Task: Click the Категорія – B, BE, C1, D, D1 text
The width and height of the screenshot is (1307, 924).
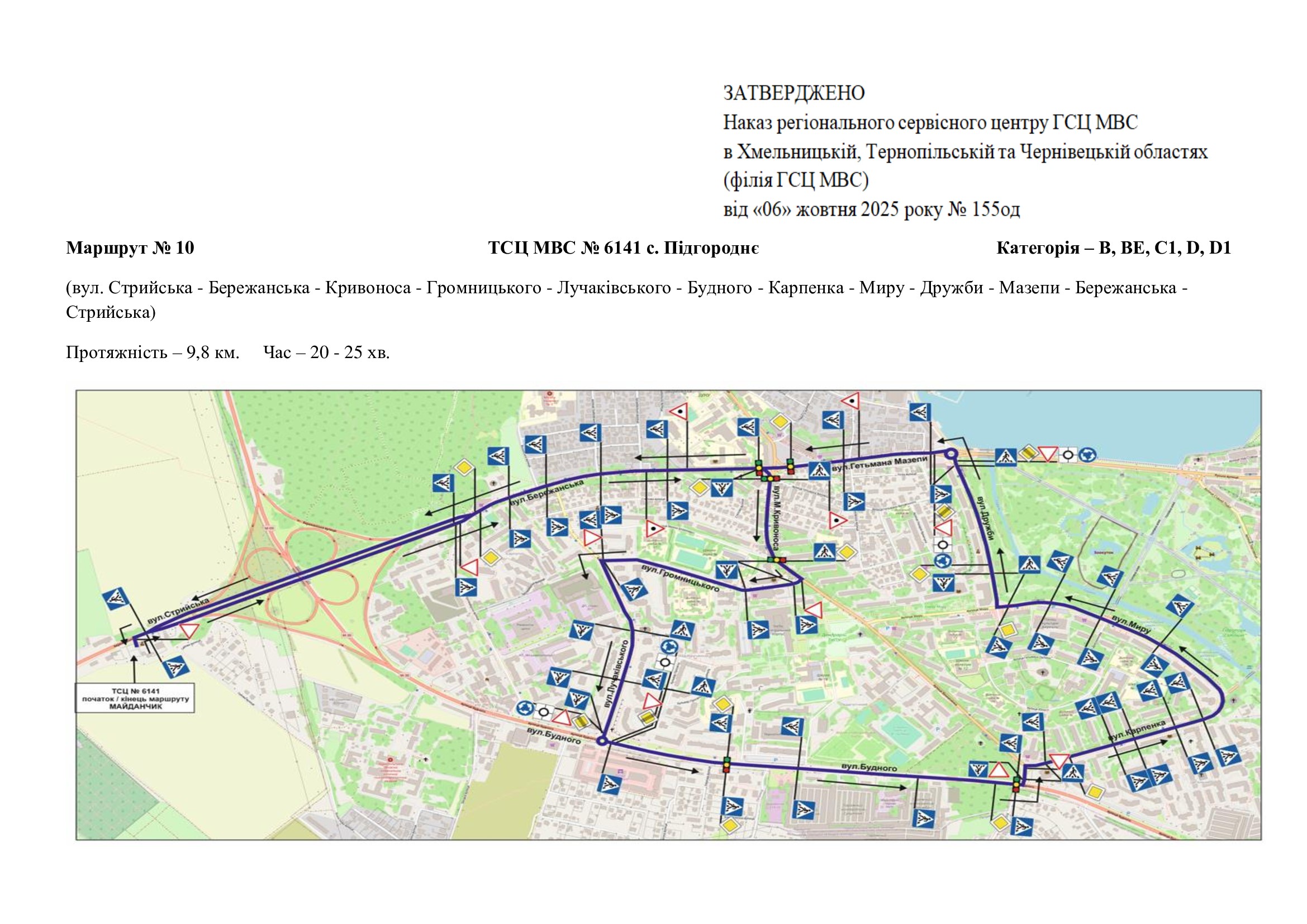Action: point(1114,248)
